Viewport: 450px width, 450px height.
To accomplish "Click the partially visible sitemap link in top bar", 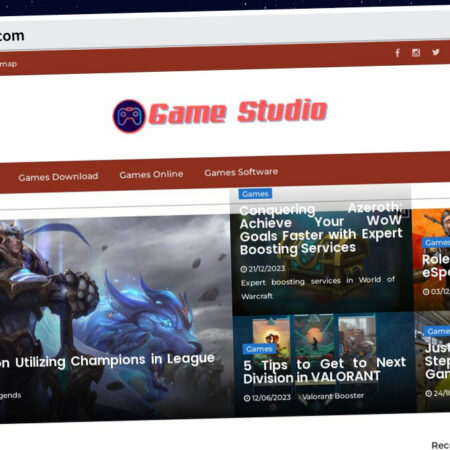I will (x=8, y=64).
